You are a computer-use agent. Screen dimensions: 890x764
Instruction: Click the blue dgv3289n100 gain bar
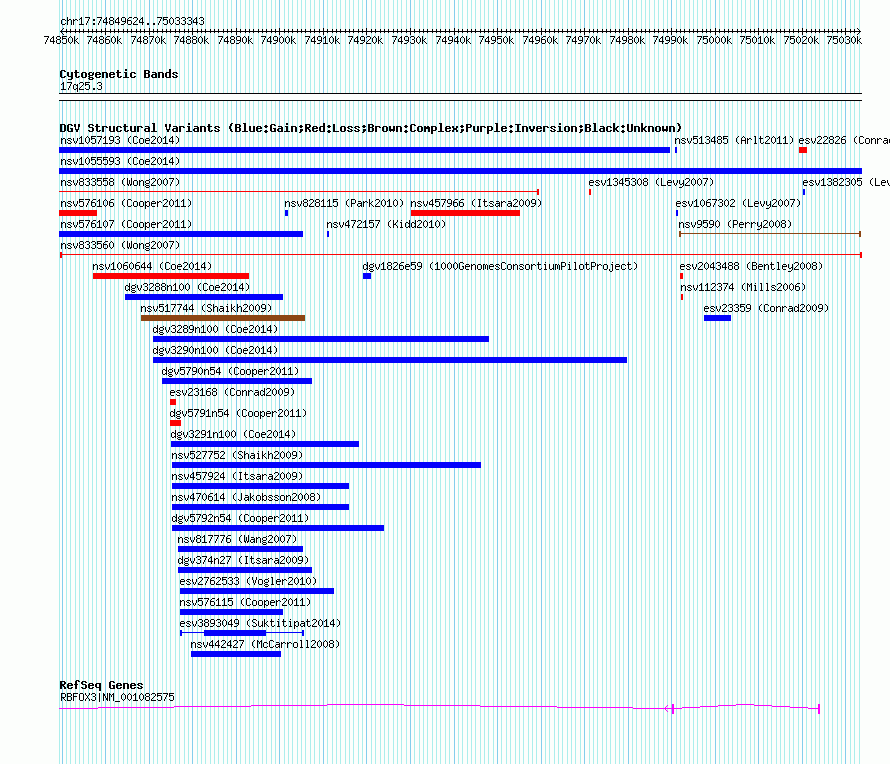pos(321,339)
